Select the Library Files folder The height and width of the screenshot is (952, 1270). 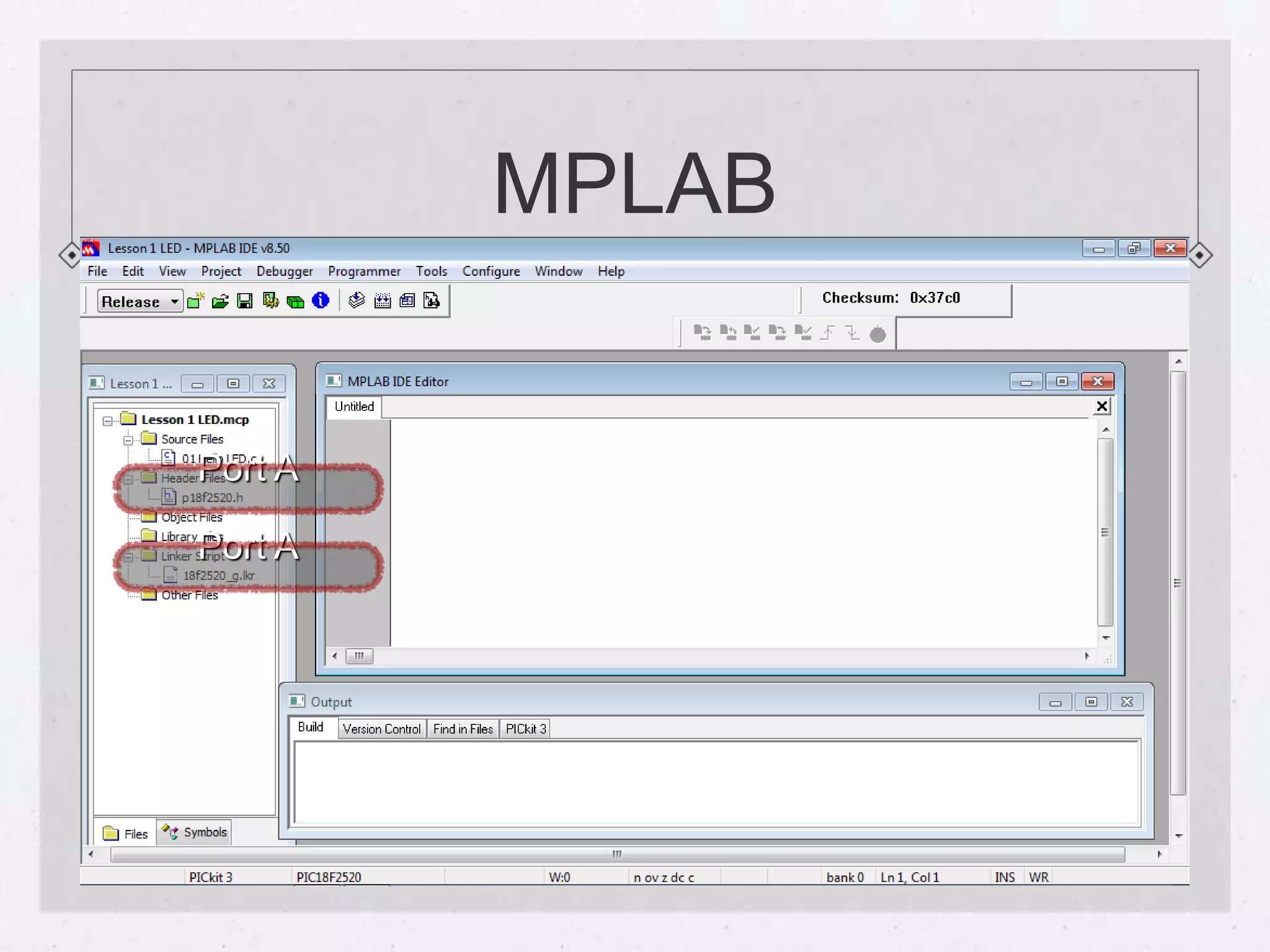[191, 537]
